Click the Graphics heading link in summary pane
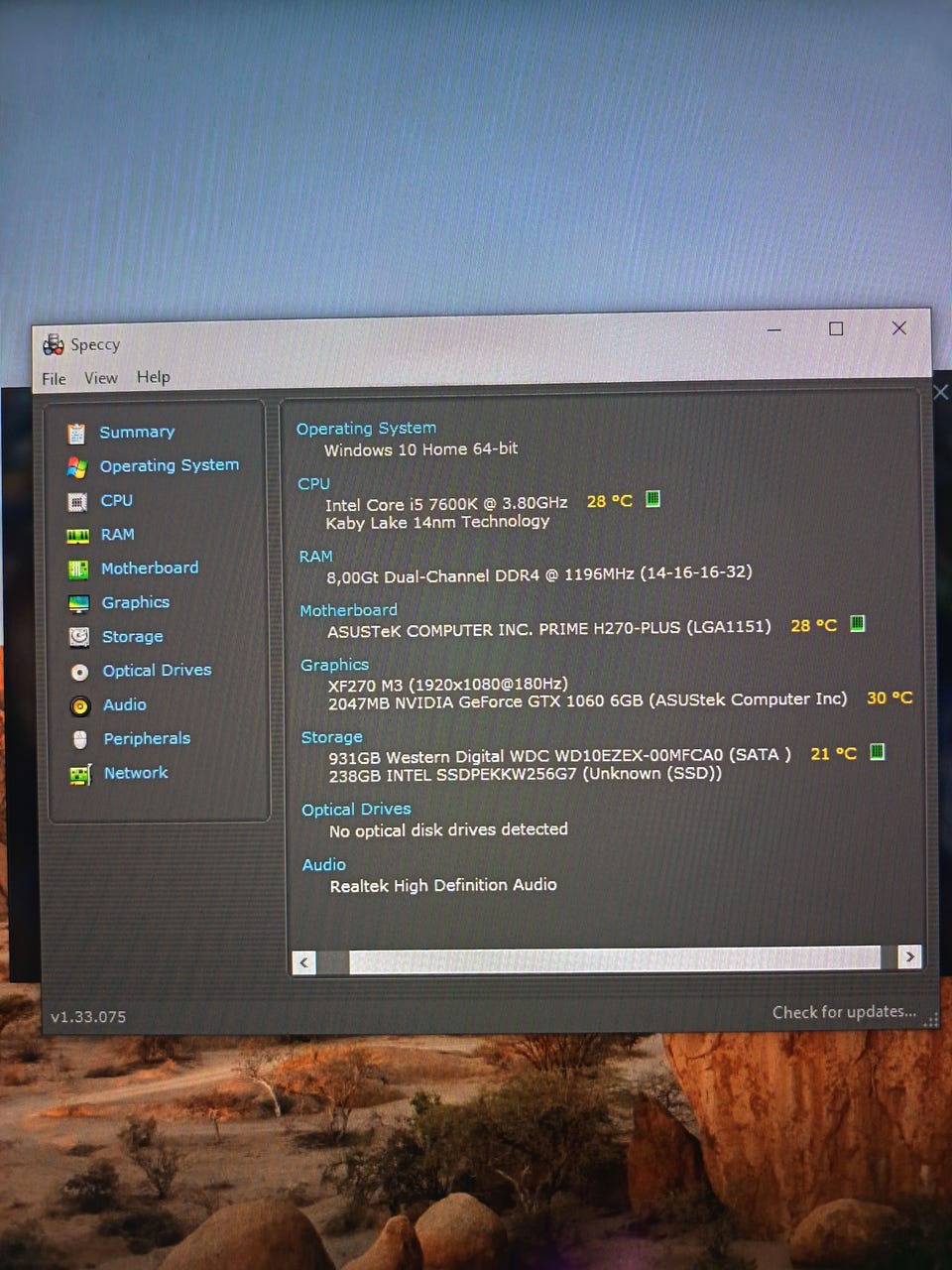The height and width of the screenshot is (1270, 952). [334, 666]
